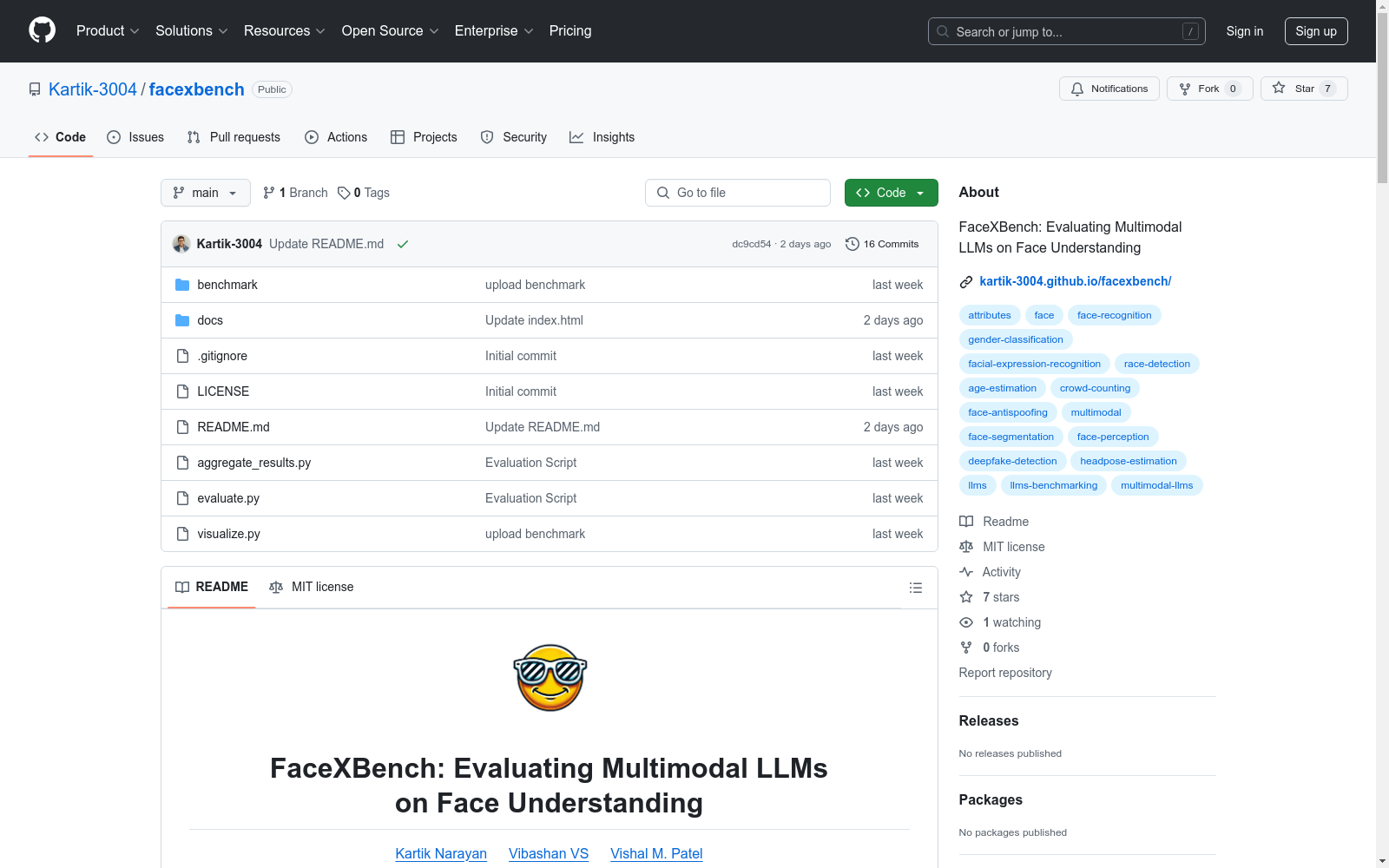Open the Kartik Narayan author link

pyautogui.click(x=441, y=854)
